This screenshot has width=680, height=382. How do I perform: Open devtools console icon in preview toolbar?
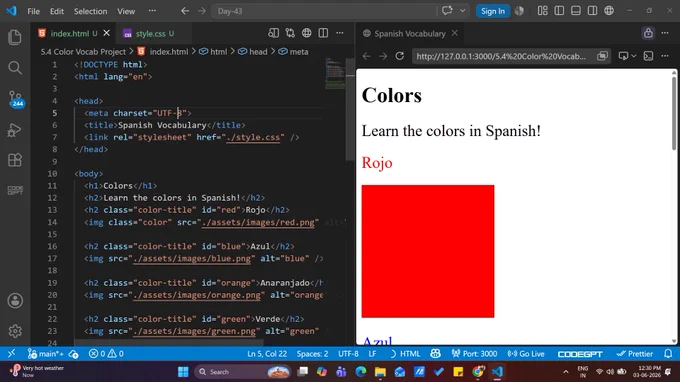(x=648, y=56)
